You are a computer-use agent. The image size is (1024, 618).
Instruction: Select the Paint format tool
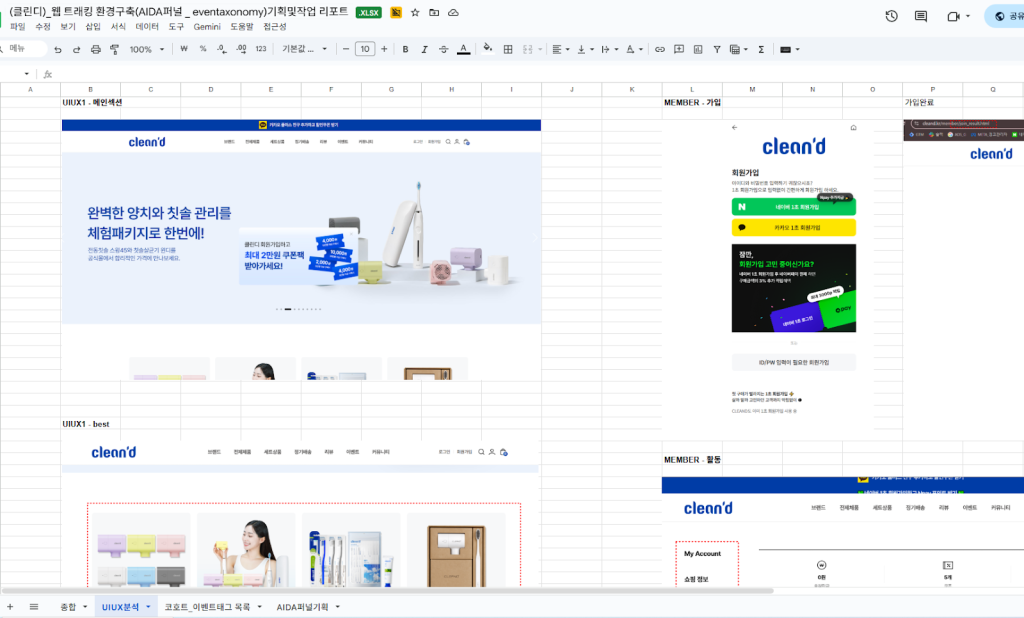(x=115, y=49)
